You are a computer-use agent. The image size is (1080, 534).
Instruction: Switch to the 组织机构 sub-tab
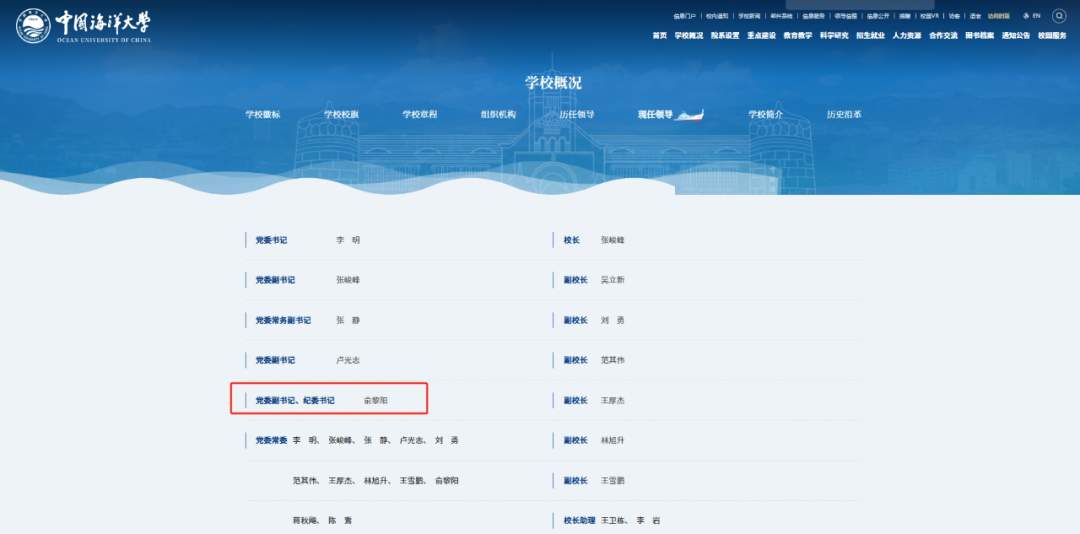498,114
